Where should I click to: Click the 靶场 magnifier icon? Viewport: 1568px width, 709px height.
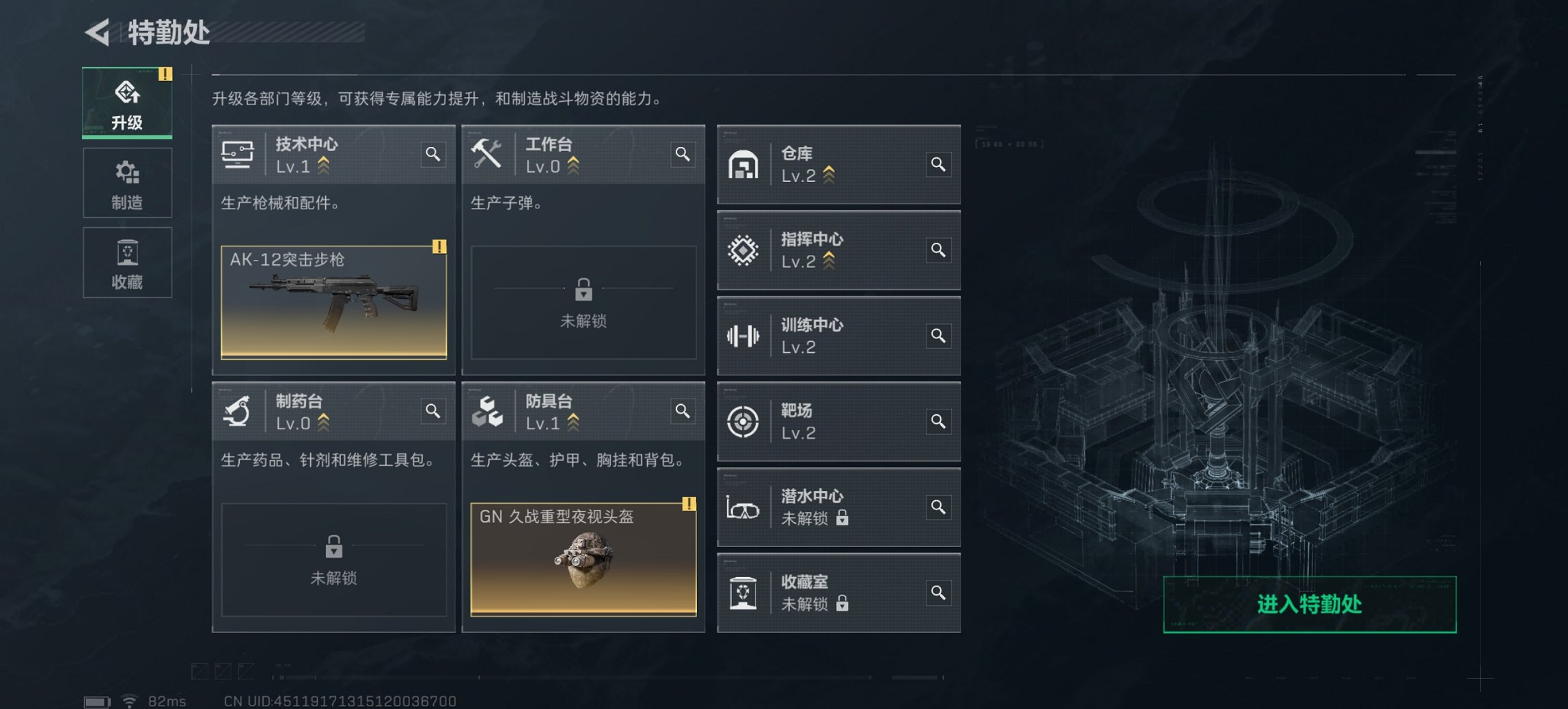coord(938,421)
